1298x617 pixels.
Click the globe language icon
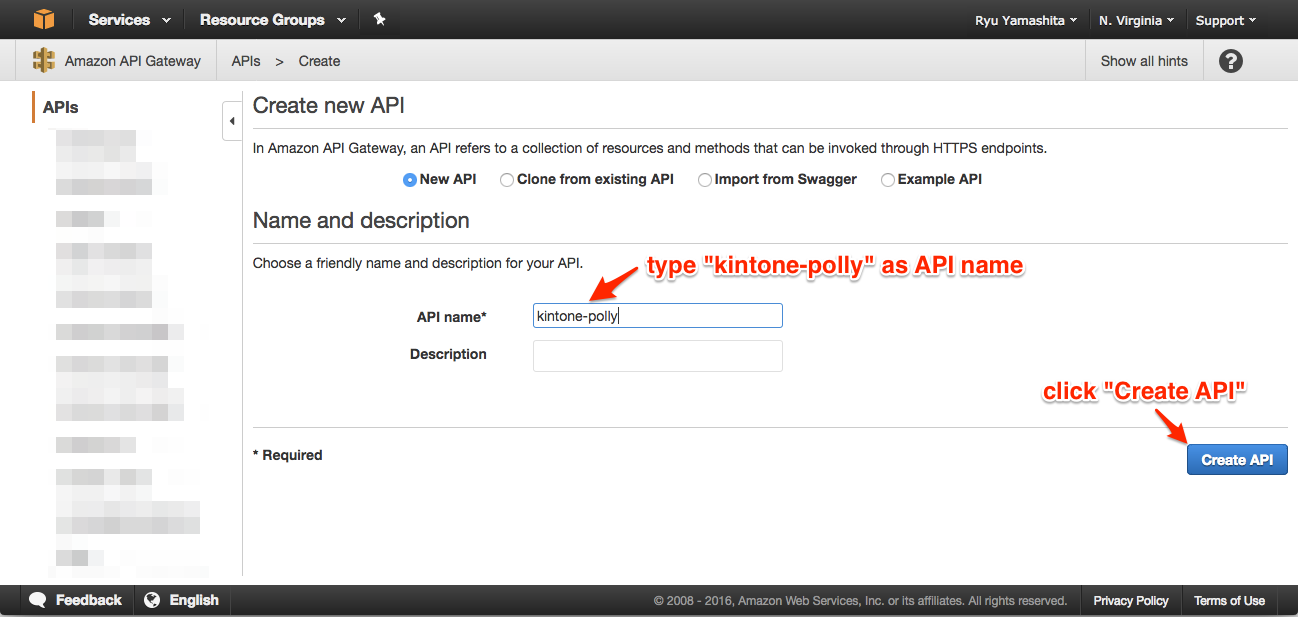click(x=152, y=600)
